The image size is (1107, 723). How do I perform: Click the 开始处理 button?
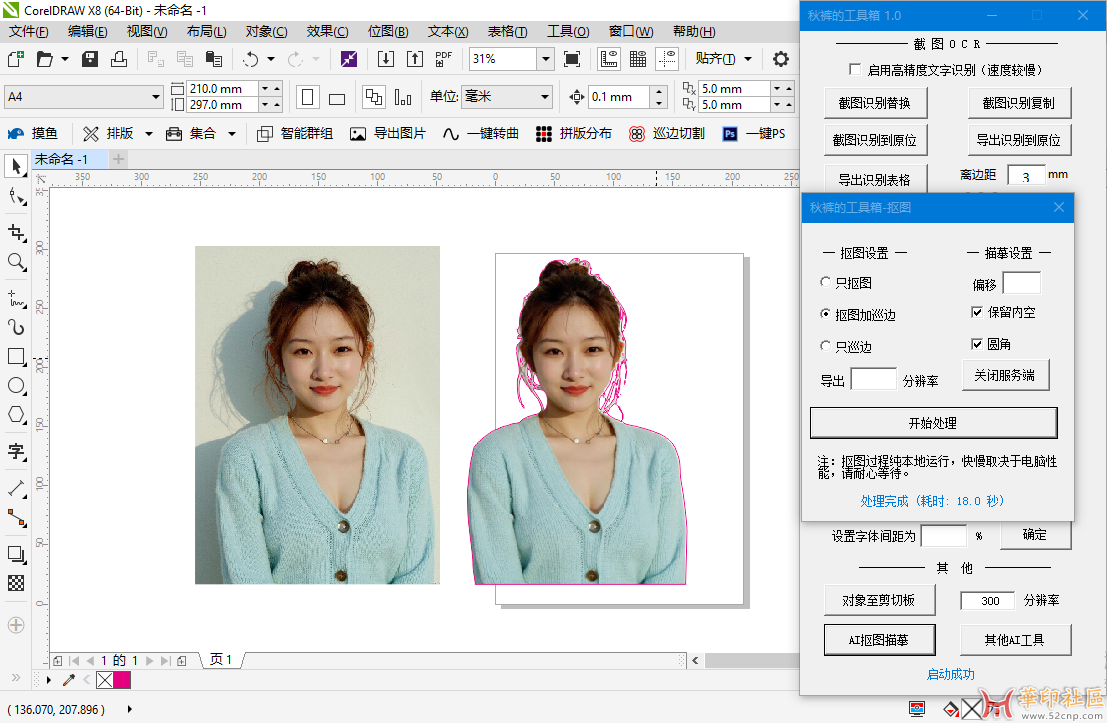933,423
